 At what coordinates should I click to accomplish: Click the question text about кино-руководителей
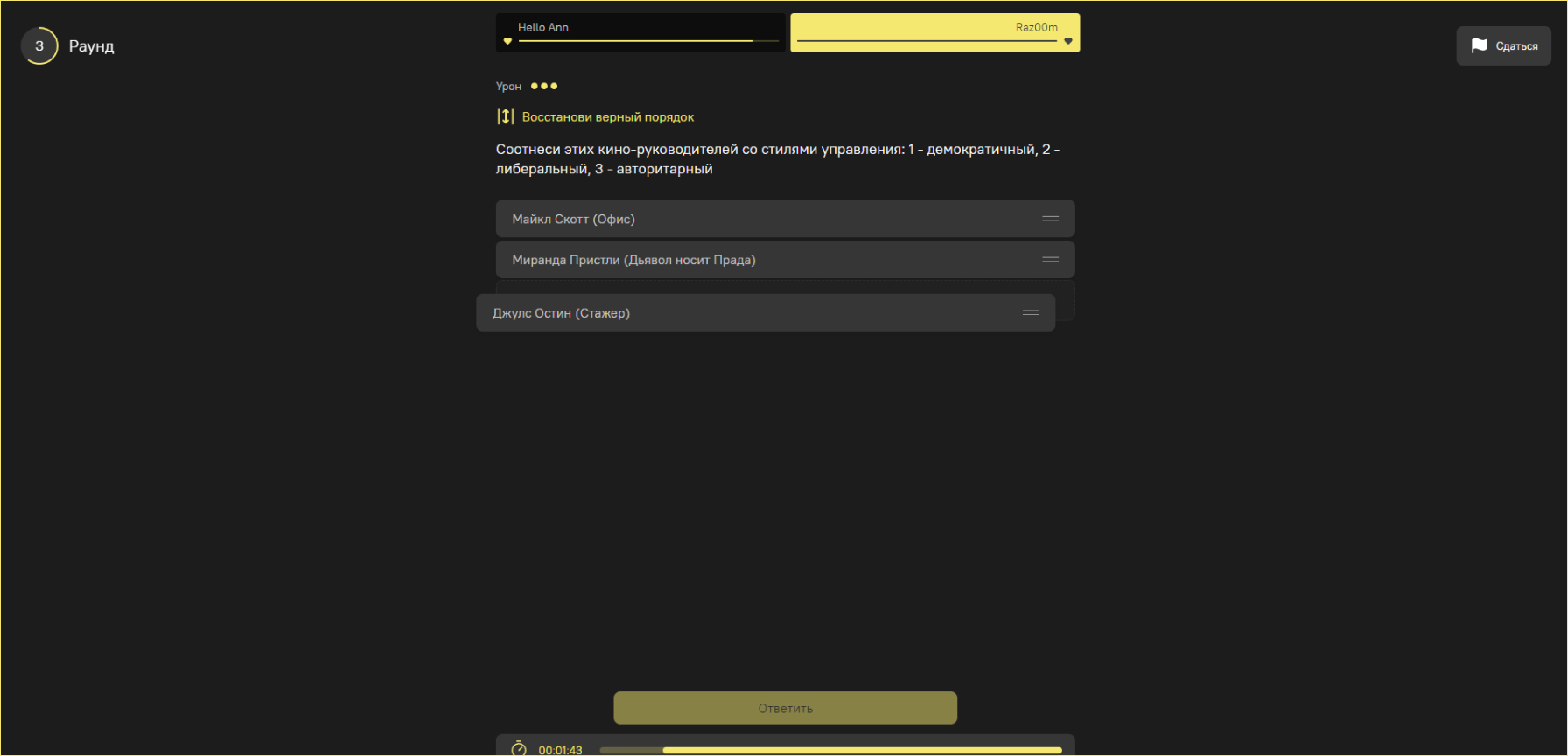click(778, 159)
